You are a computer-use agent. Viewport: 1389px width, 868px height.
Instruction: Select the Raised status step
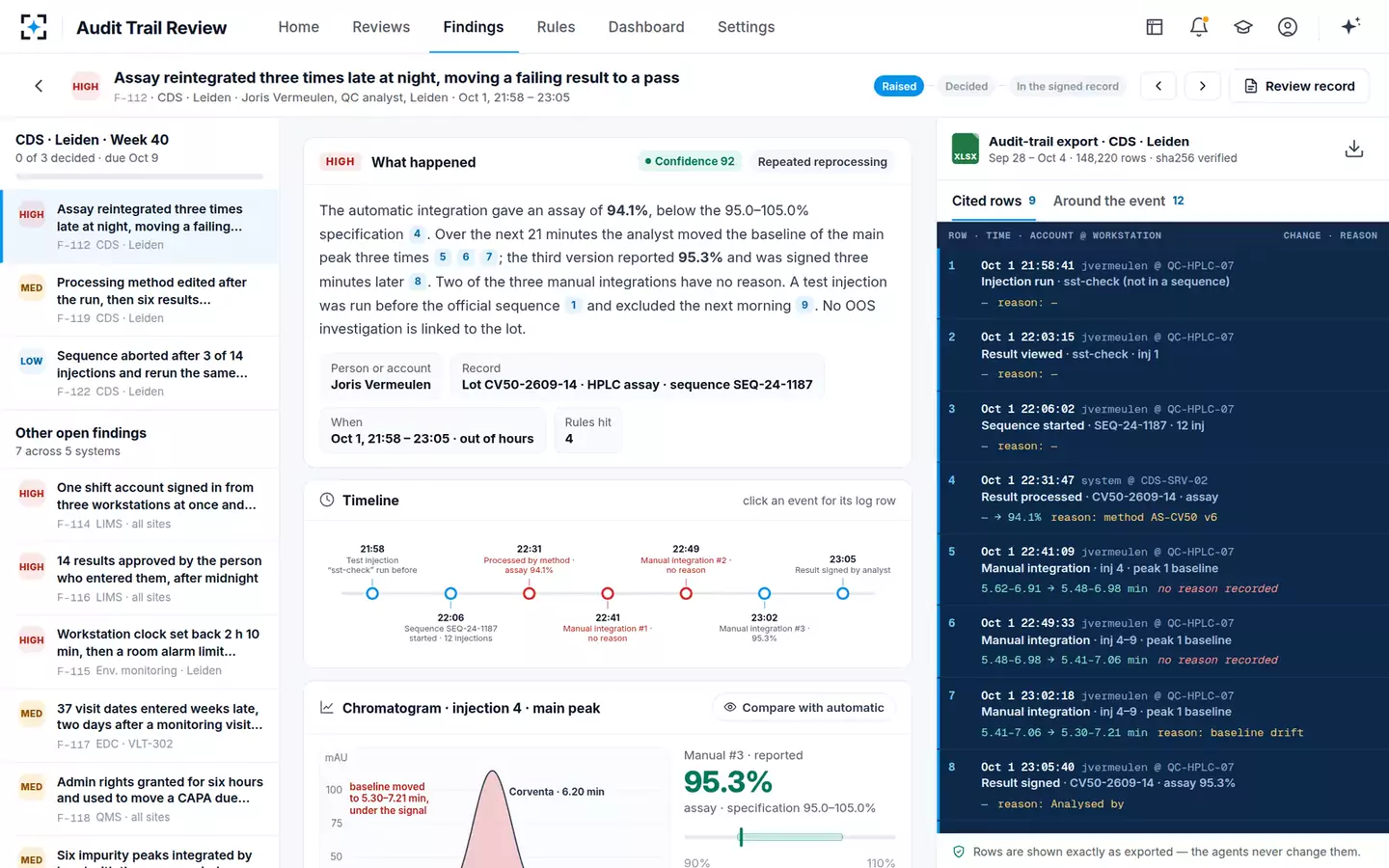tap(899, 86)
